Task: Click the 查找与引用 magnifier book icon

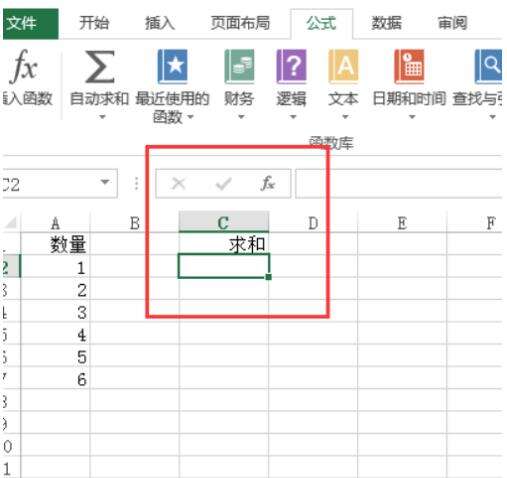Action: (488, 67)
